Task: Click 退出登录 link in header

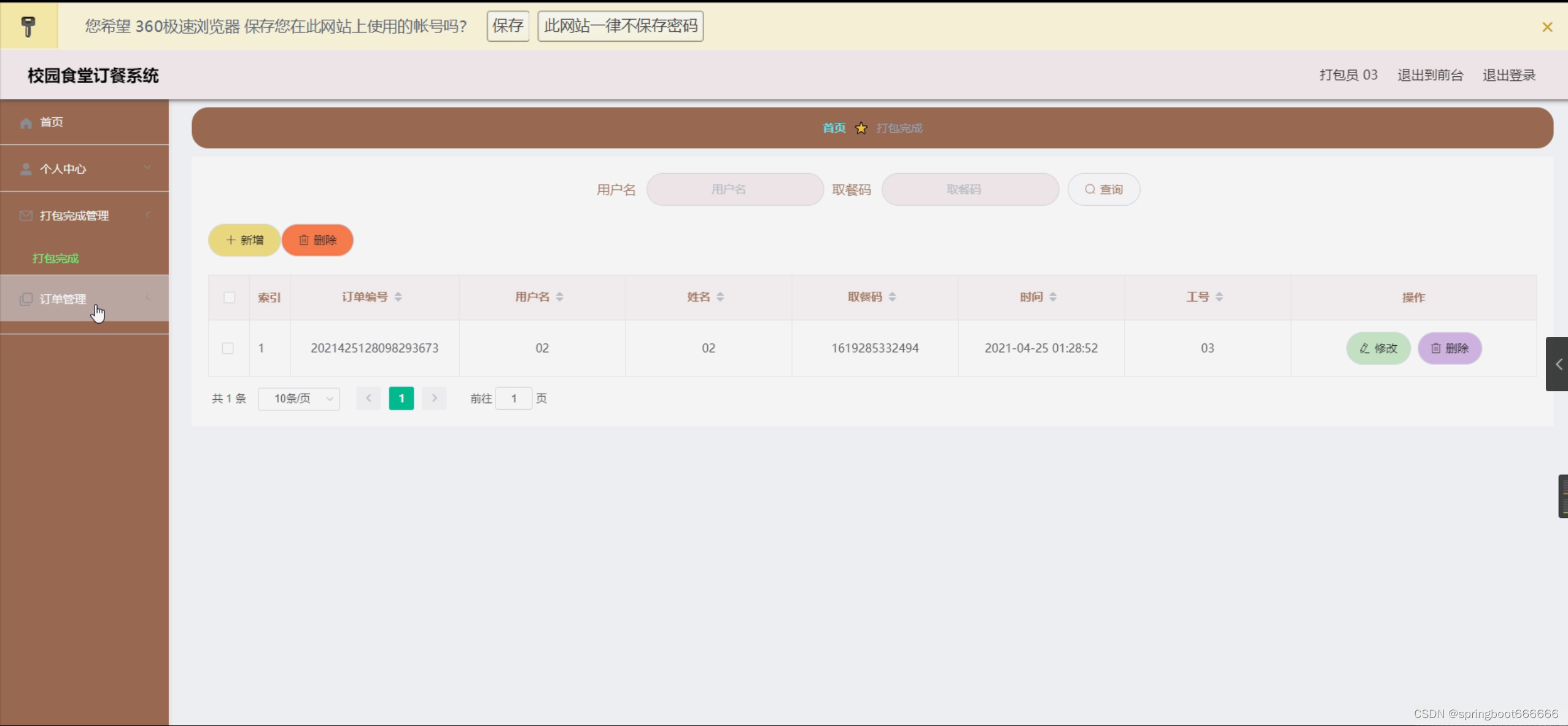Action: click(x=1509, y=75)
